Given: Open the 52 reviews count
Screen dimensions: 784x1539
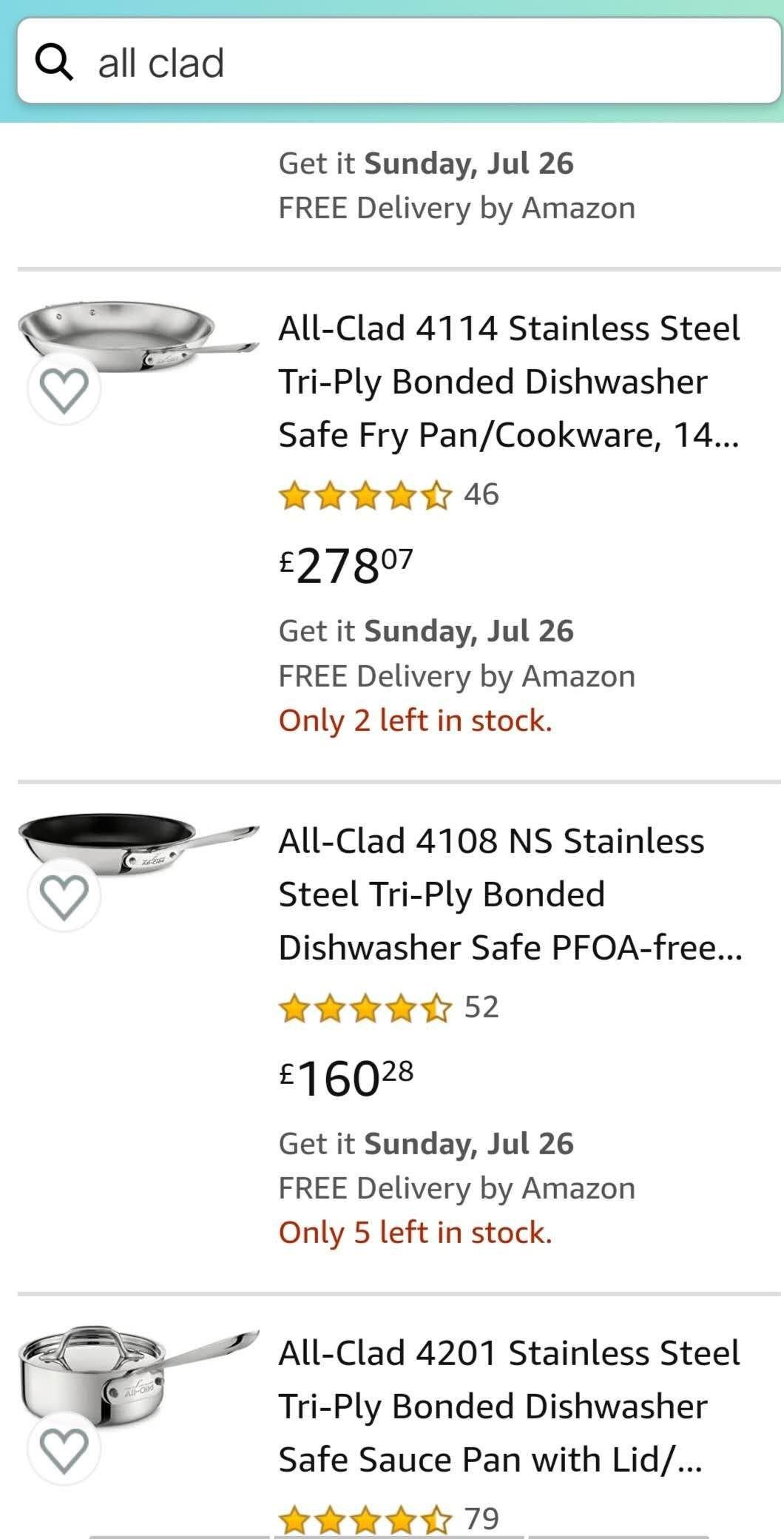Looking at the screenshot, I should [x=481, y=1007].
